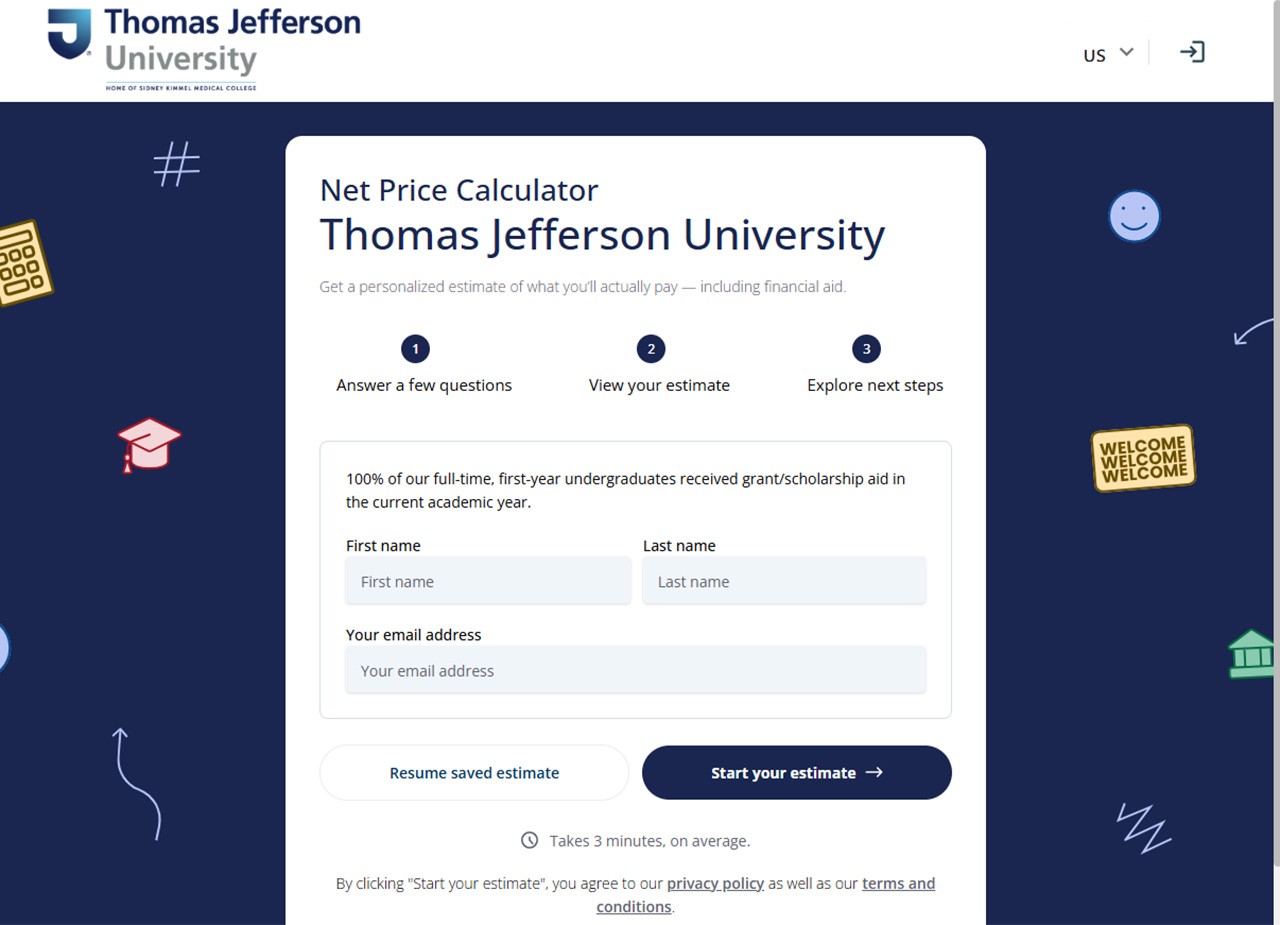Click the WELCOME sticker graphic
1280x925 pixels.
(x=1142, y=458)
